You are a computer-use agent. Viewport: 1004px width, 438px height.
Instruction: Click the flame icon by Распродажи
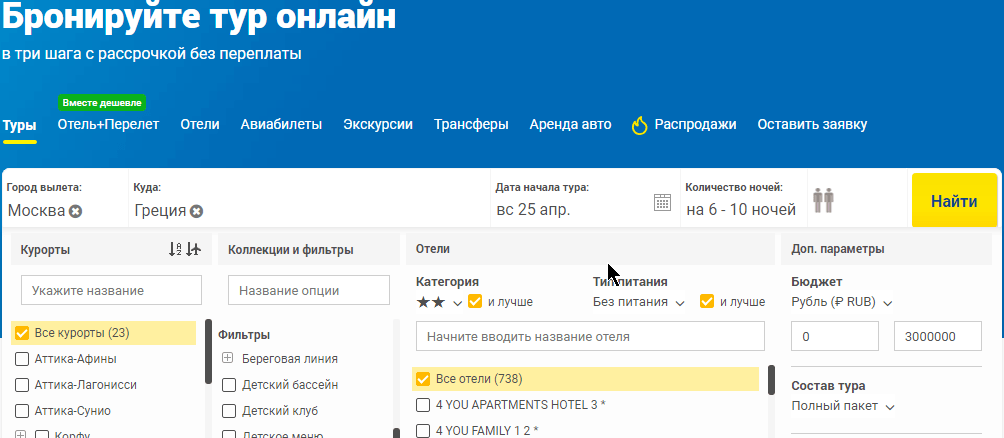(x=640, y=126)
